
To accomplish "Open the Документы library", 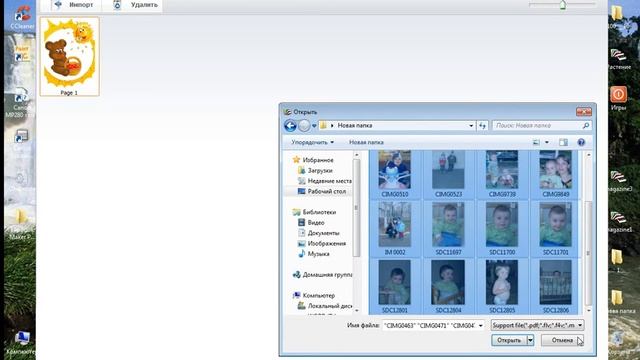I will [319, 233].
